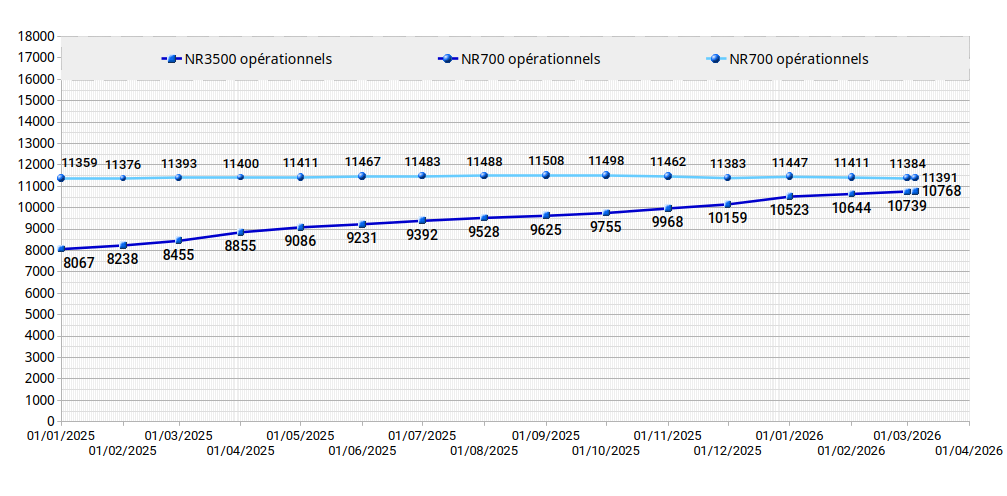Select the data label 9086
This screenshot has width=1007, height=496.
(x=300, y=241)
